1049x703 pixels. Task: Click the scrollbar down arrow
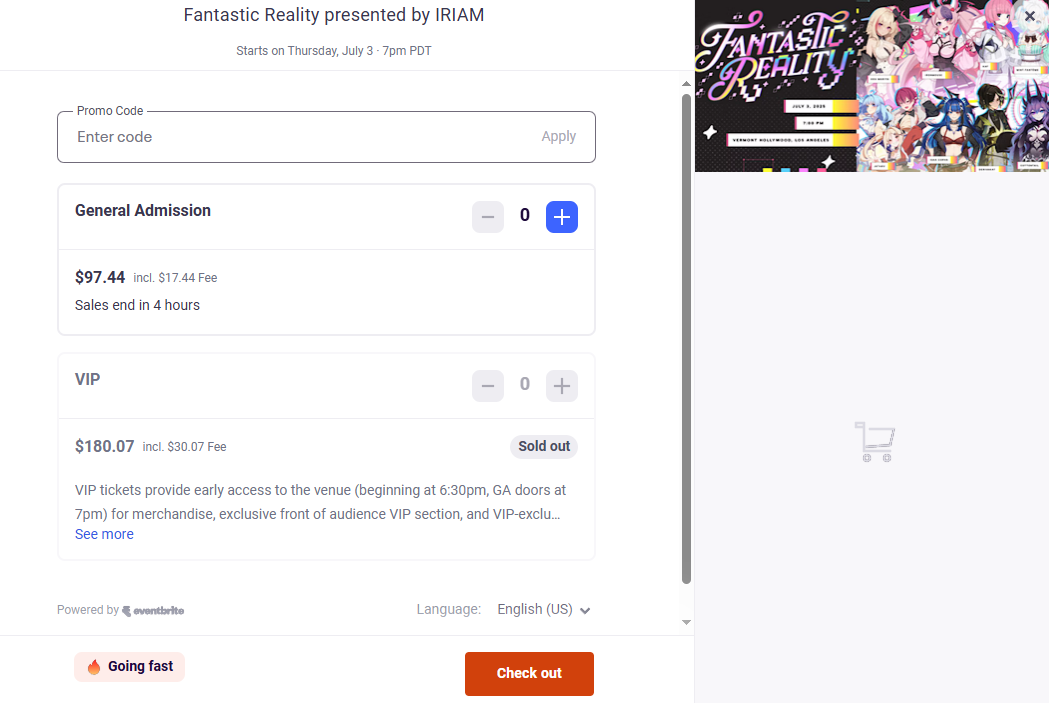pyautogui.click(x=686, y=622)
